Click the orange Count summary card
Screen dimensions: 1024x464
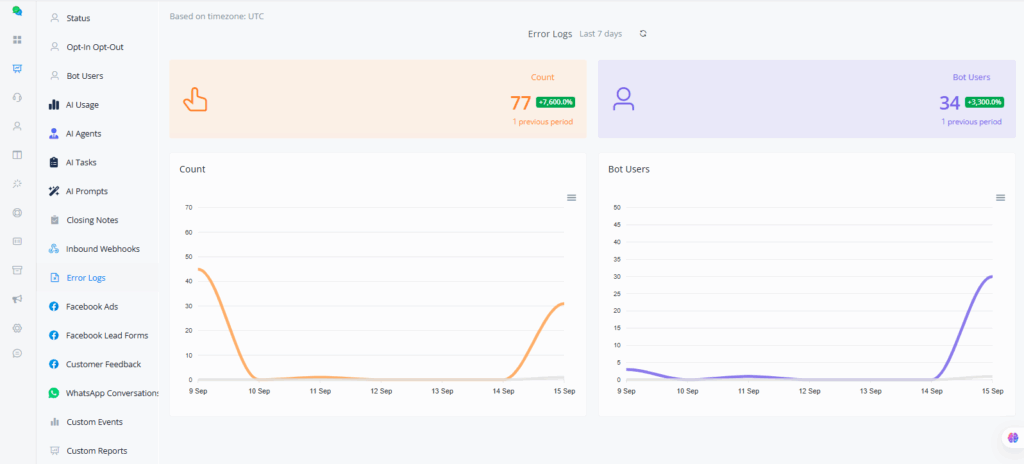point(377,99)
